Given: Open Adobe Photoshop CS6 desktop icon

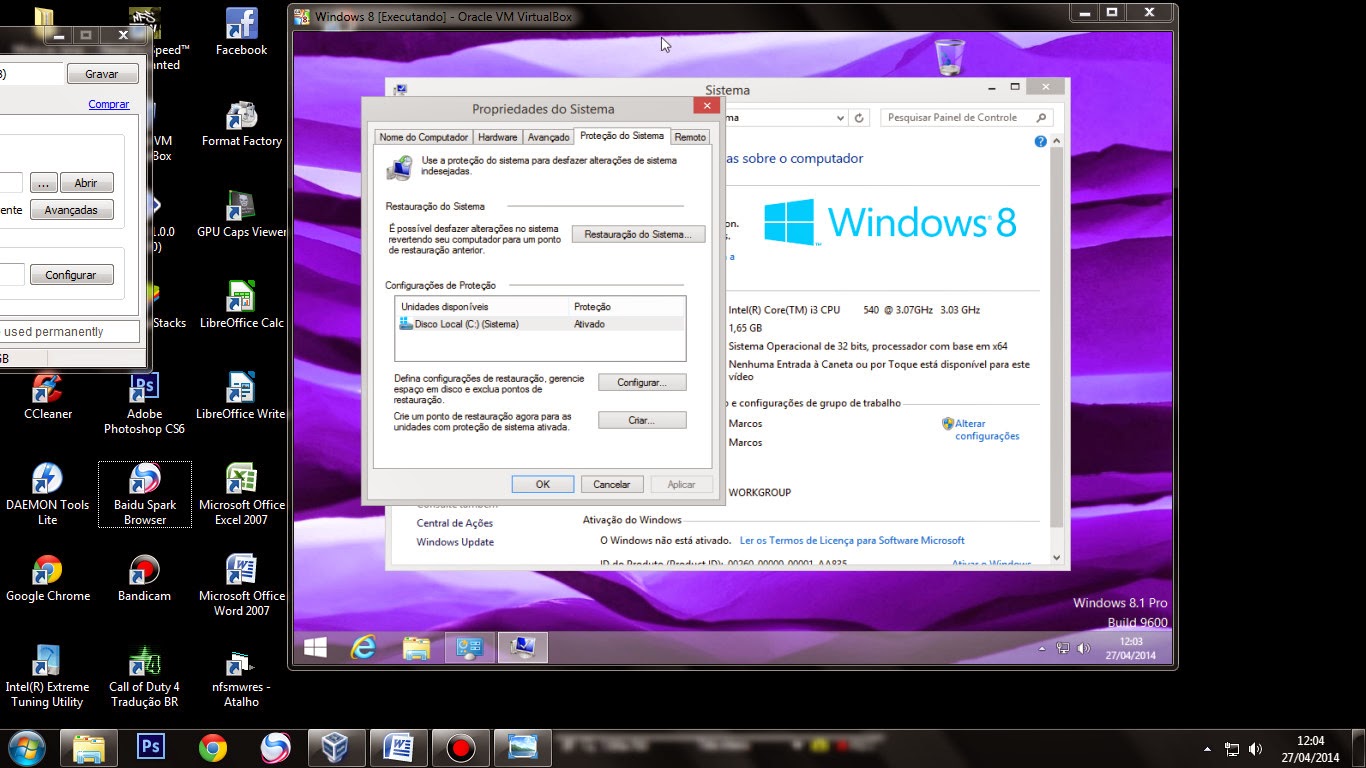Looking at the screenshot, I should coord(144,404).
